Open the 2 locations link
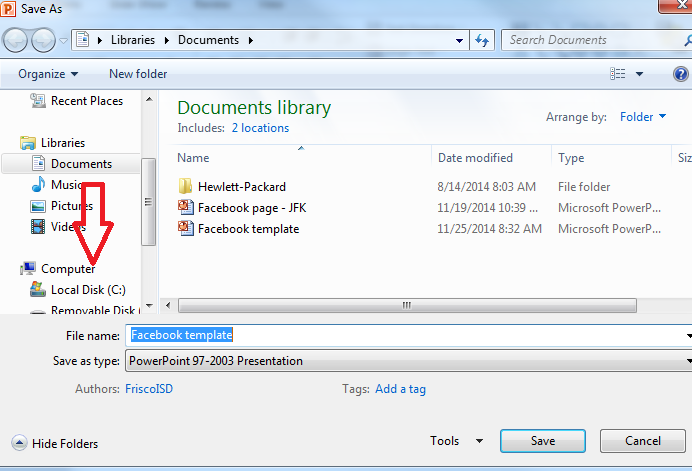This screenshot has width=692, height=476. point(260,128)
